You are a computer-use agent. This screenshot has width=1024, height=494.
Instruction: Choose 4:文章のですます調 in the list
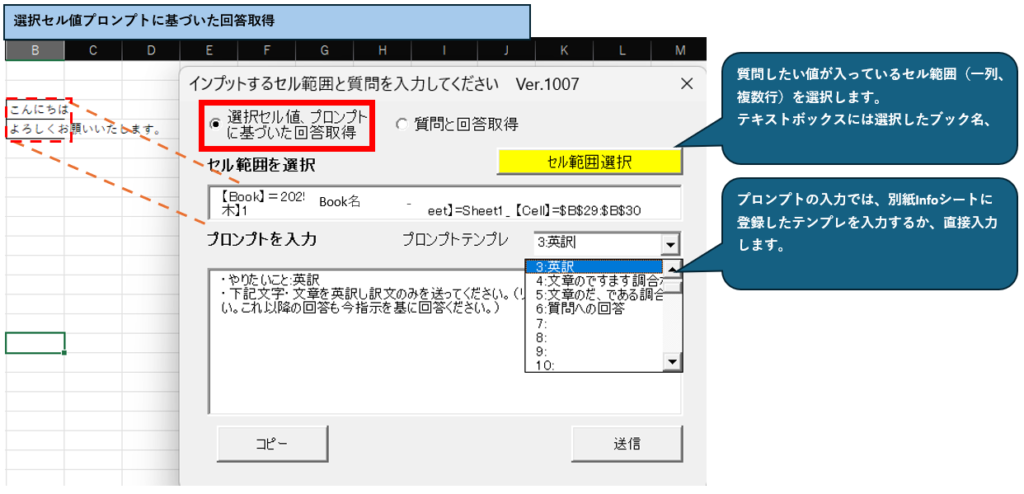pyautogui.click(x=595, y=281)
